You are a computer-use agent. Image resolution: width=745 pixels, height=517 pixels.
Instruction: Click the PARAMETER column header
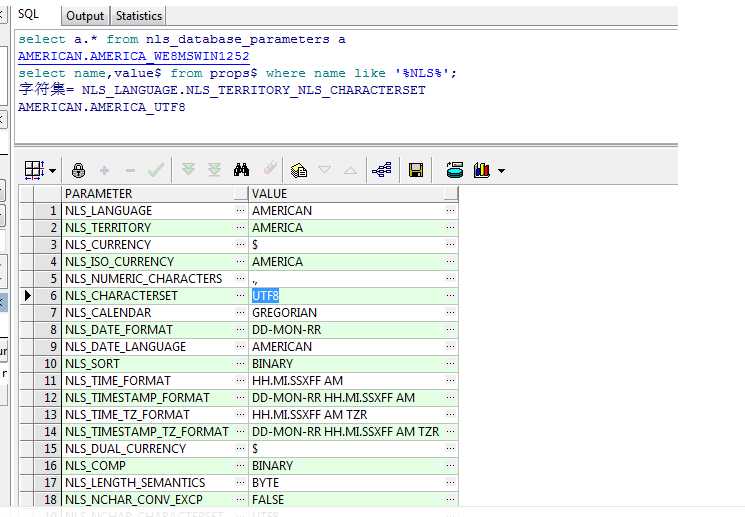point(154,194)
